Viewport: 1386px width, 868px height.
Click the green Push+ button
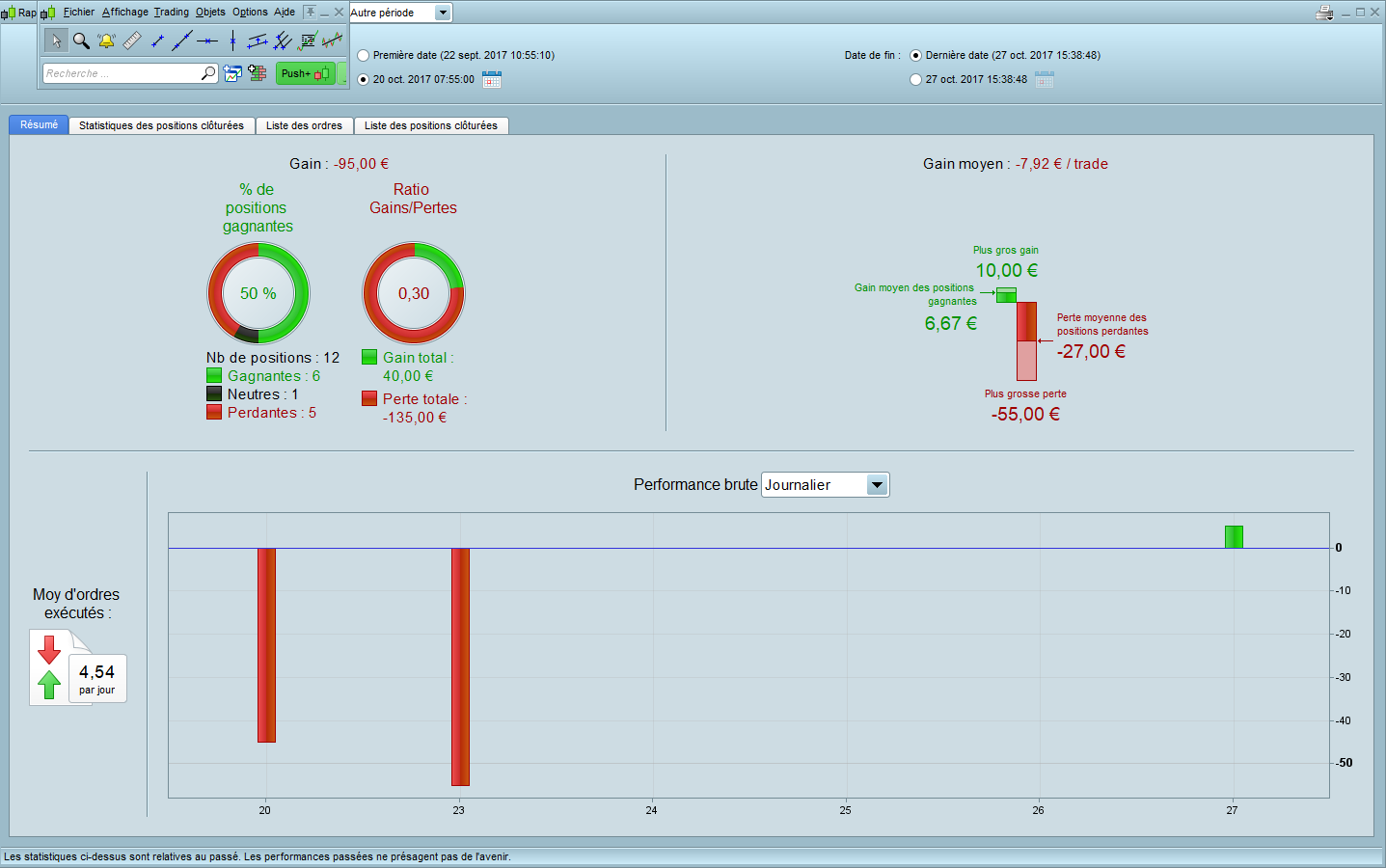[x=306, y=73]
